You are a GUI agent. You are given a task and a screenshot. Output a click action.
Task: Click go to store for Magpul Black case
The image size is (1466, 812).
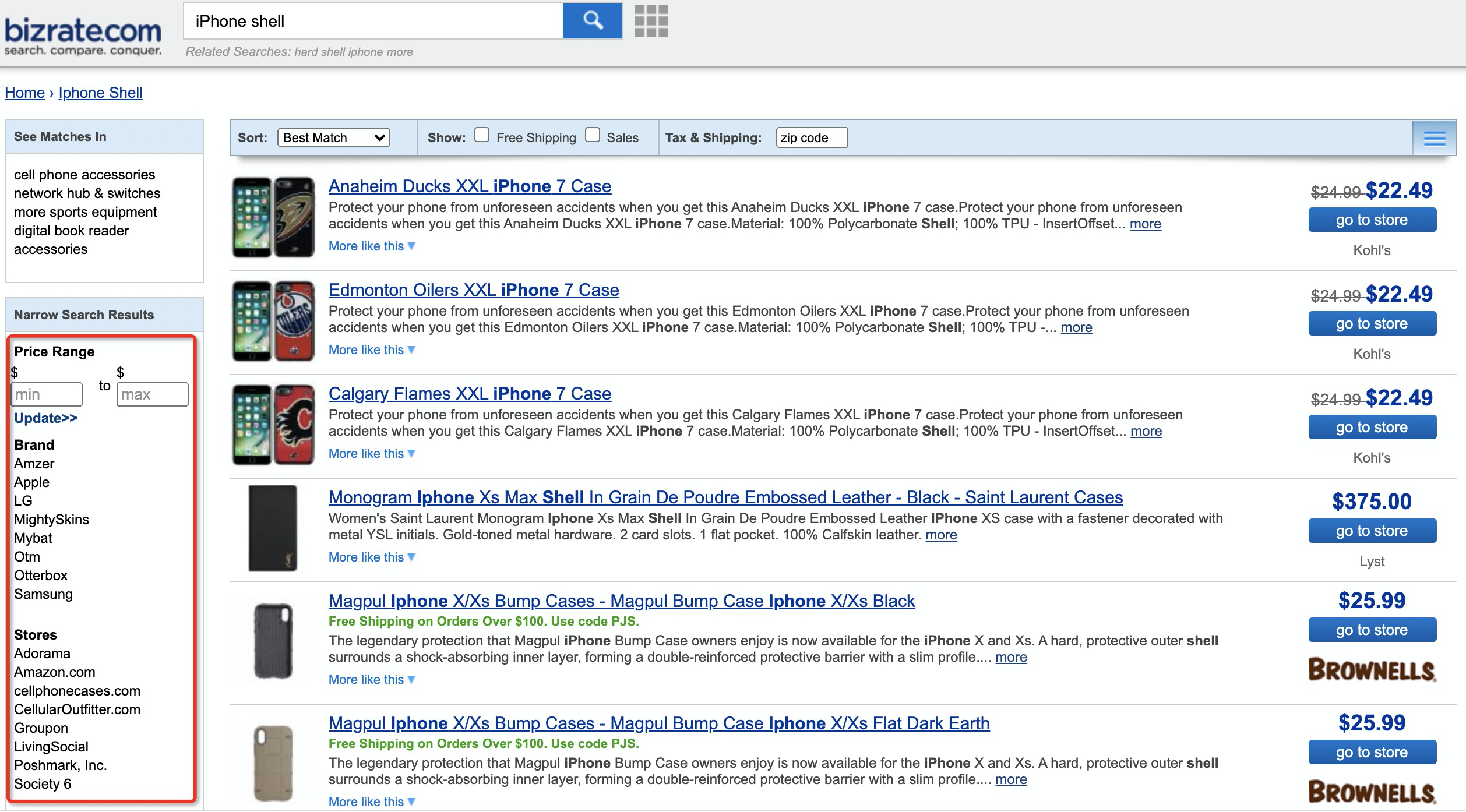(x=1372, y=630)
